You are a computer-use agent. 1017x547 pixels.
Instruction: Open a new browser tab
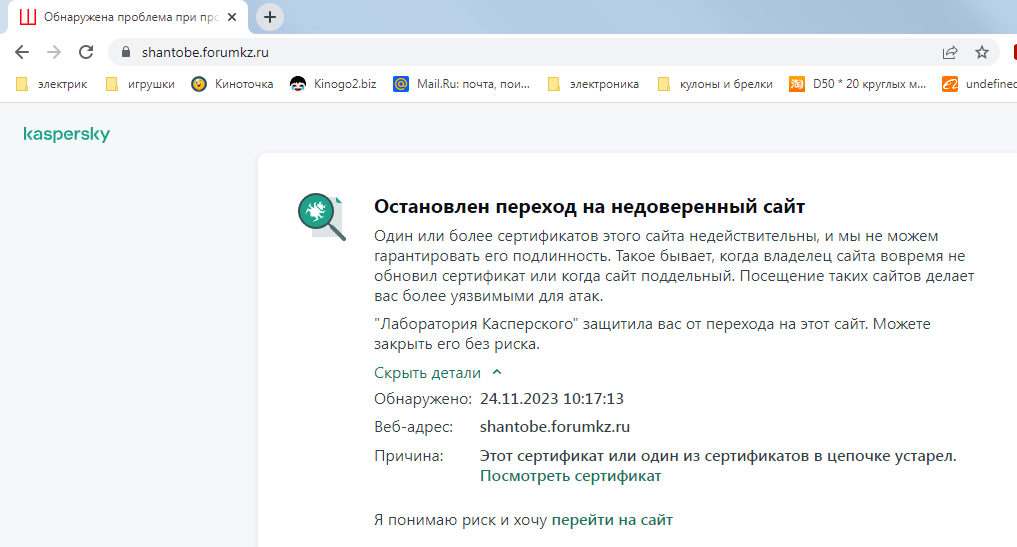pos(270,17)
